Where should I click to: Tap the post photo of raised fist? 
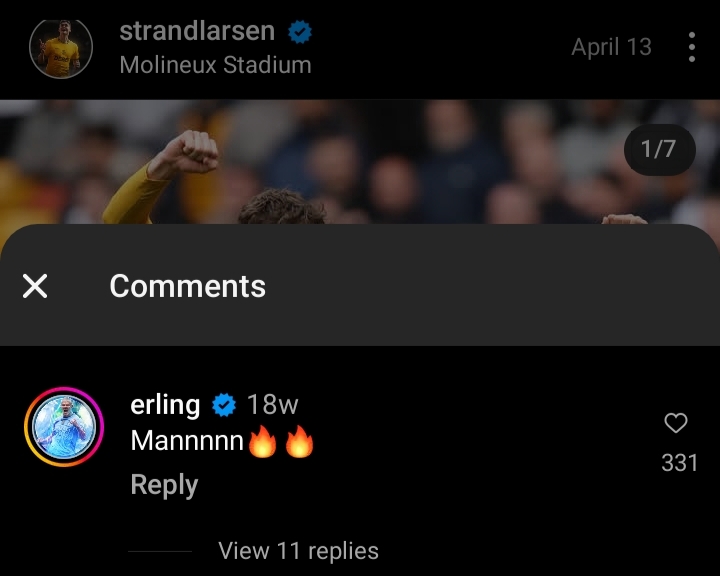360,162
